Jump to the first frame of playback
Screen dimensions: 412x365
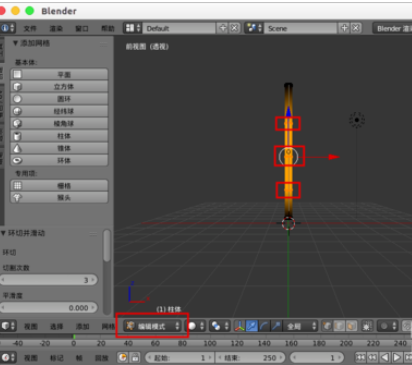(360, 357)
